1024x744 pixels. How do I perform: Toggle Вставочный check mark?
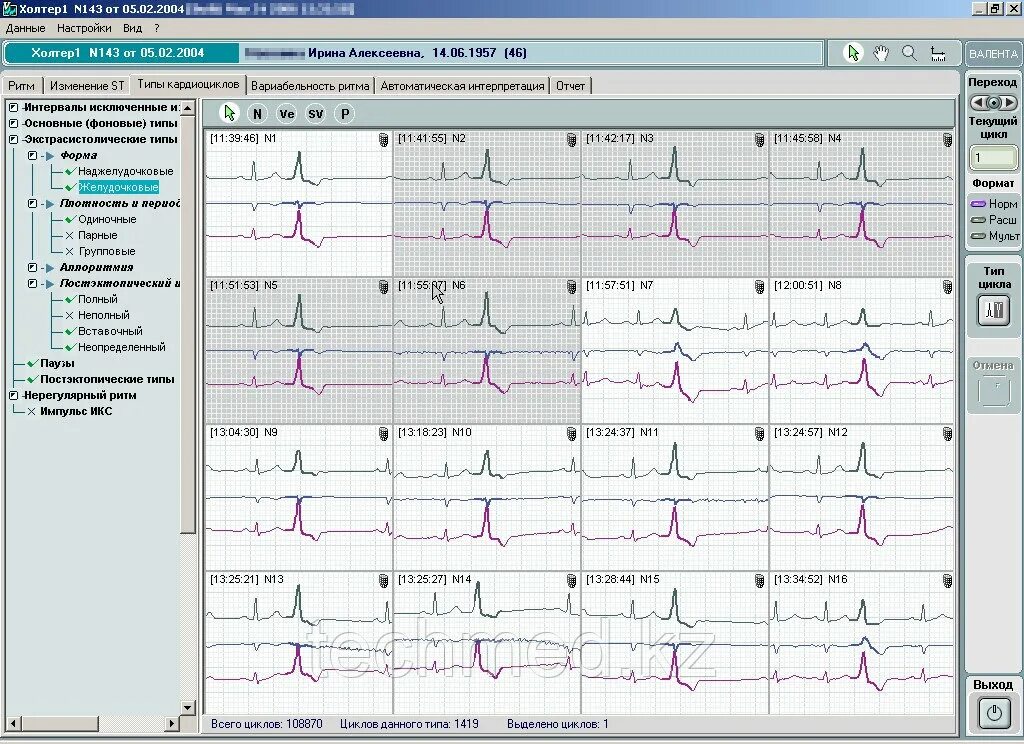70,332
